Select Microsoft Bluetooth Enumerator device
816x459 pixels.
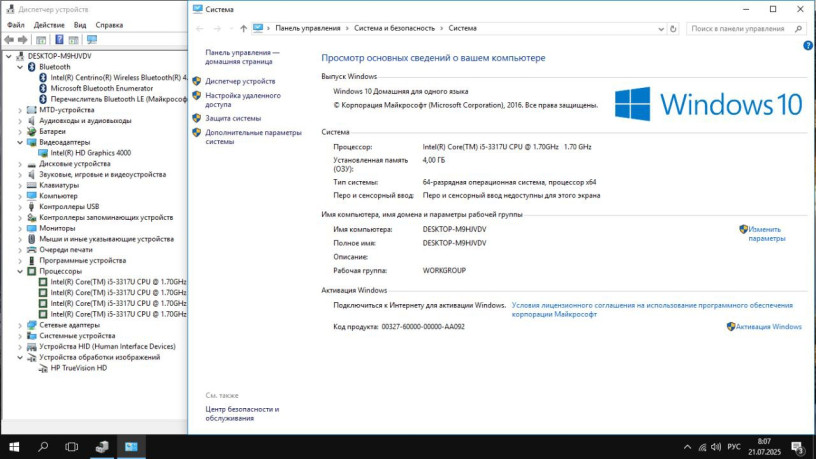tap(101, 88)
